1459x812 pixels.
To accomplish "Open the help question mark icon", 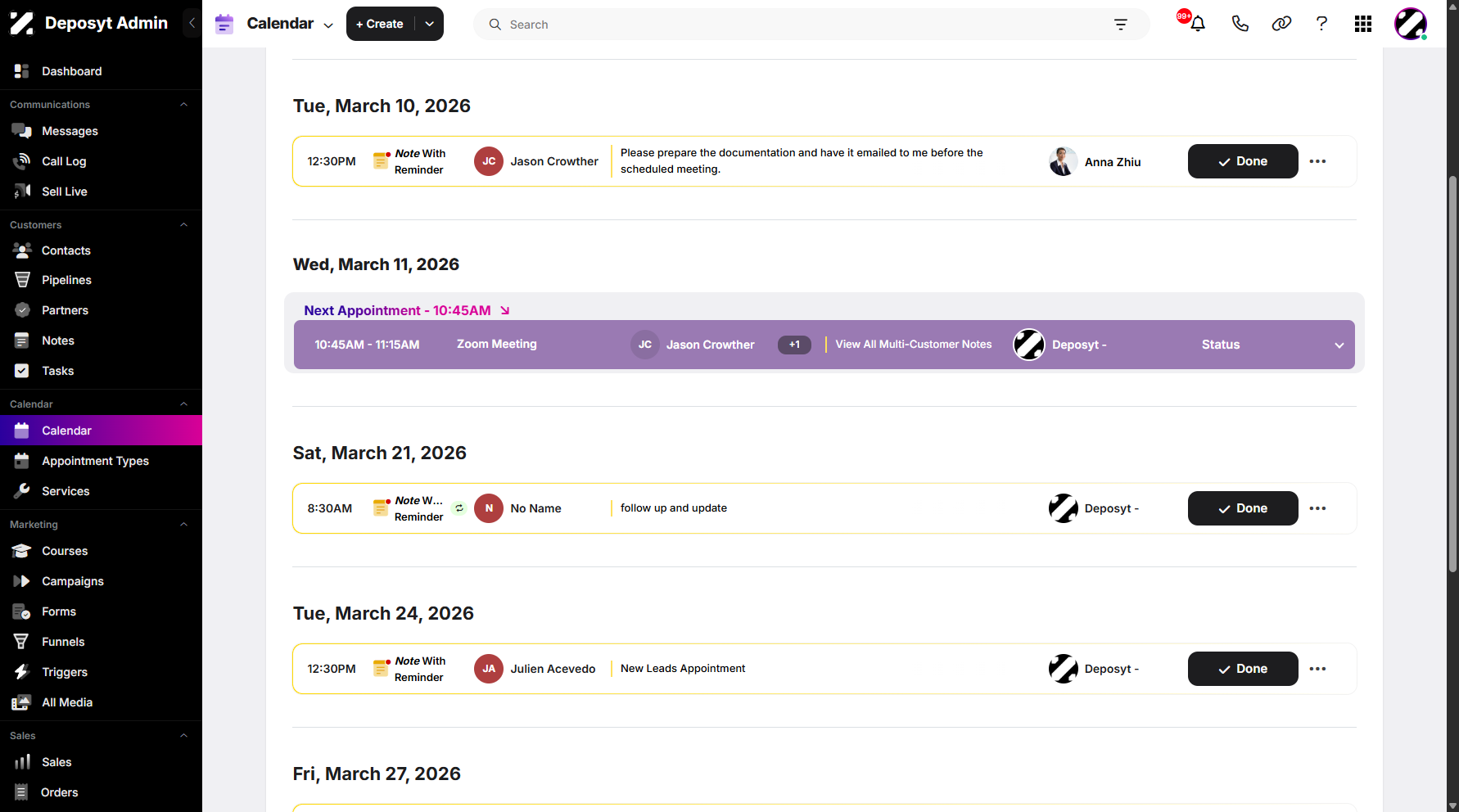I will point(1321,24).
